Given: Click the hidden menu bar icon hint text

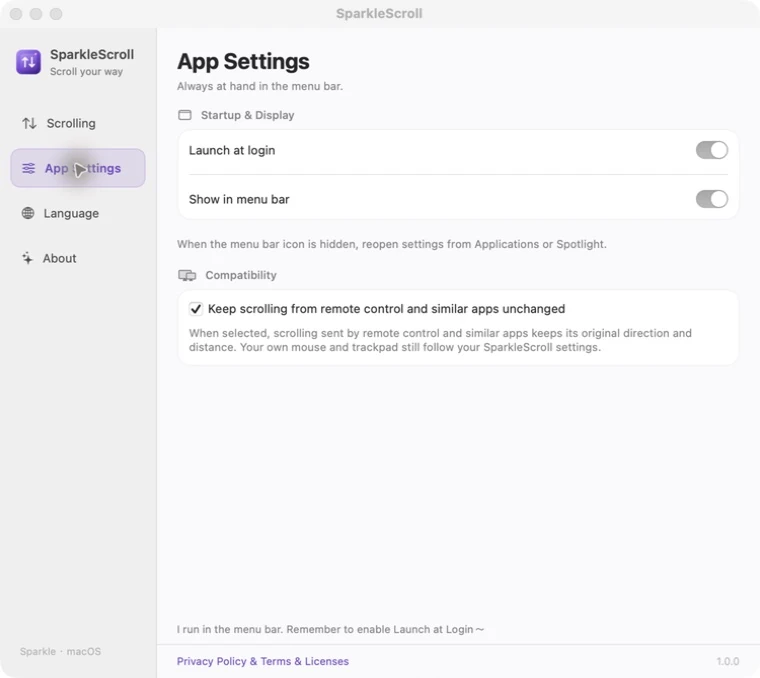Looking at the screenshot, I should point(392,244).
